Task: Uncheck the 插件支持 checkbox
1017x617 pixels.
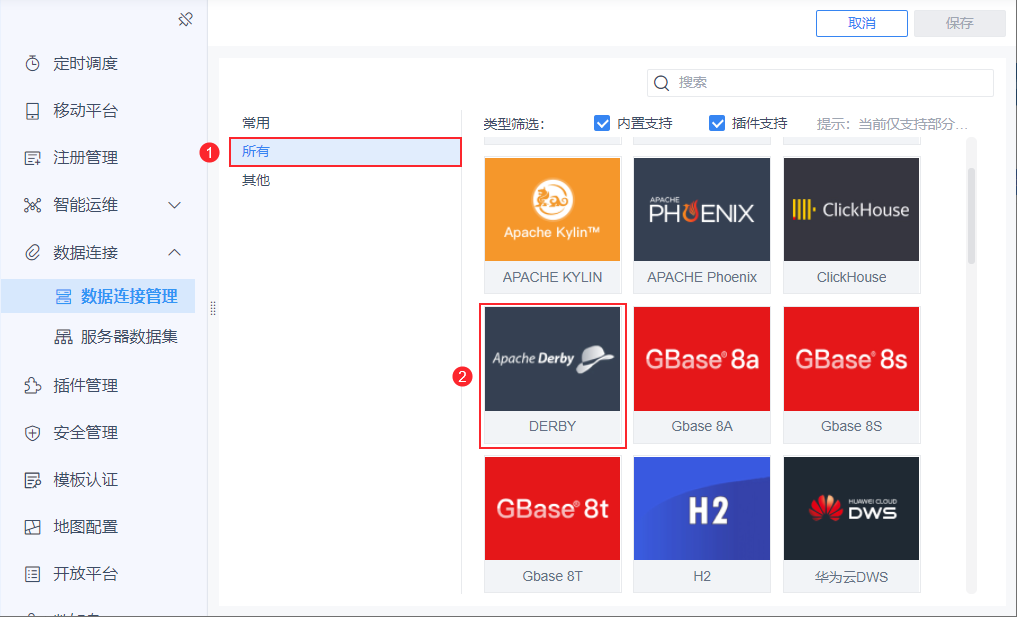Action: (717, 123)
